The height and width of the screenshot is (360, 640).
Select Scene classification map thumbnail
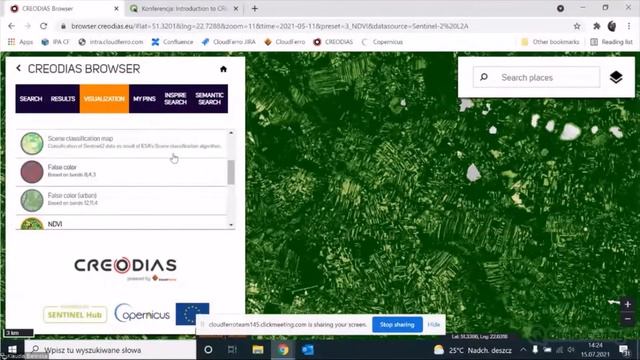click(32, 143)
